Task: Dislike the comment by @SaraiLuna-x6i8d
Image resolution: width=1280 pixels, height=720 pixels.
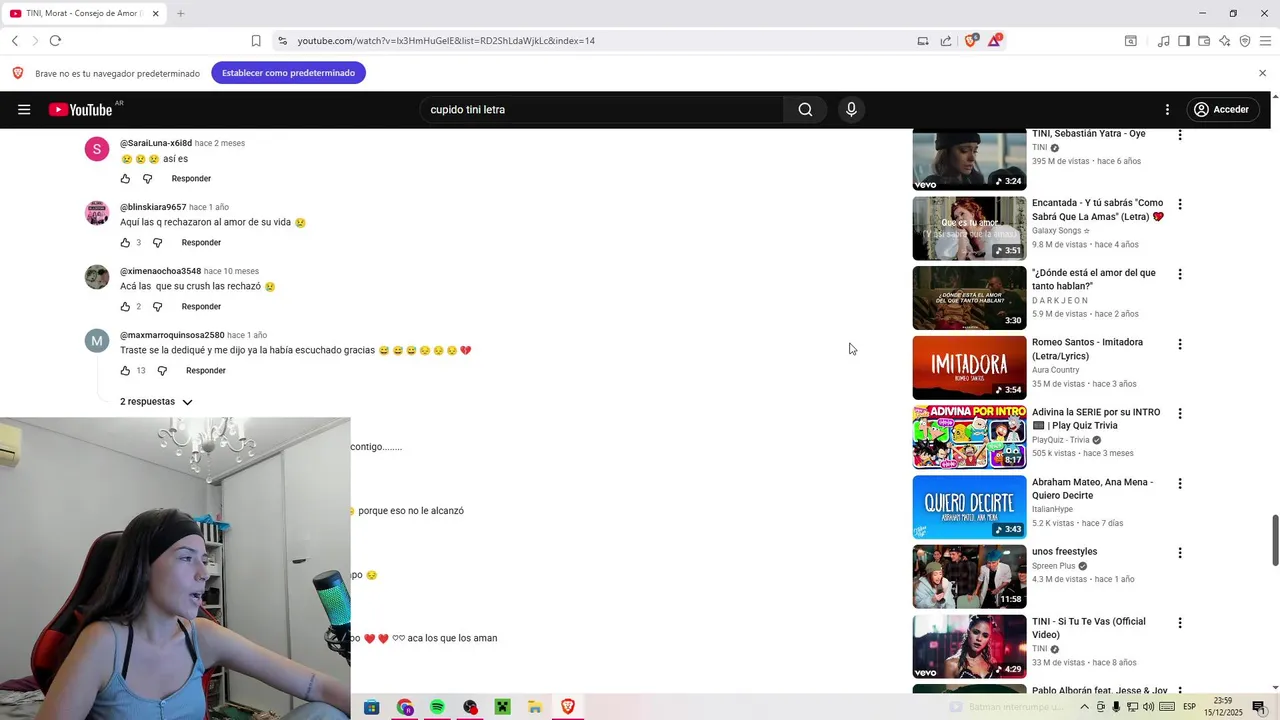Action: [x=147, y=179]
